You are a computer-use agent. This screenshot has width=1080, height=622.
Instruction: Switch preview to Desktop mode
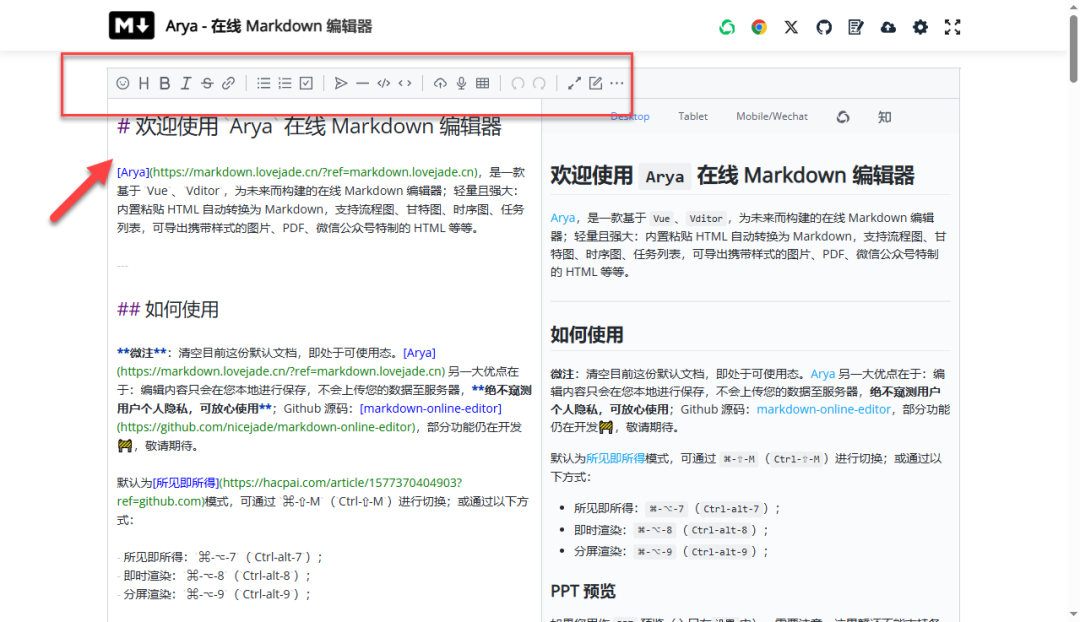630,116
